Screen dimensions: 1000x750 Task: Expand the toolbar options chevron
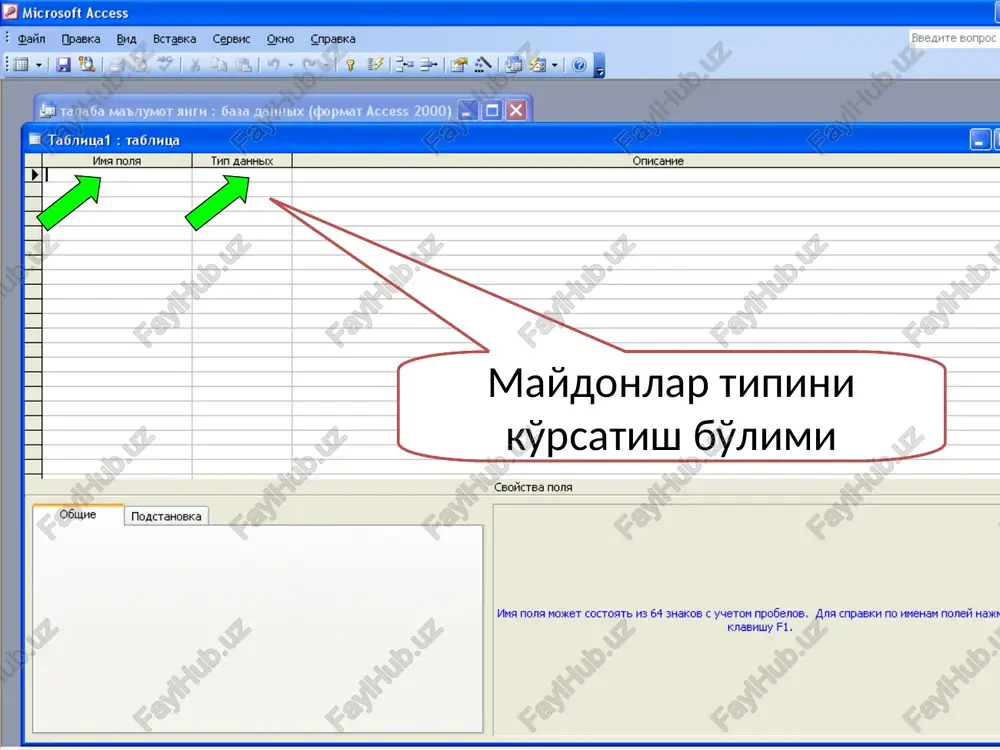point(599,65)
